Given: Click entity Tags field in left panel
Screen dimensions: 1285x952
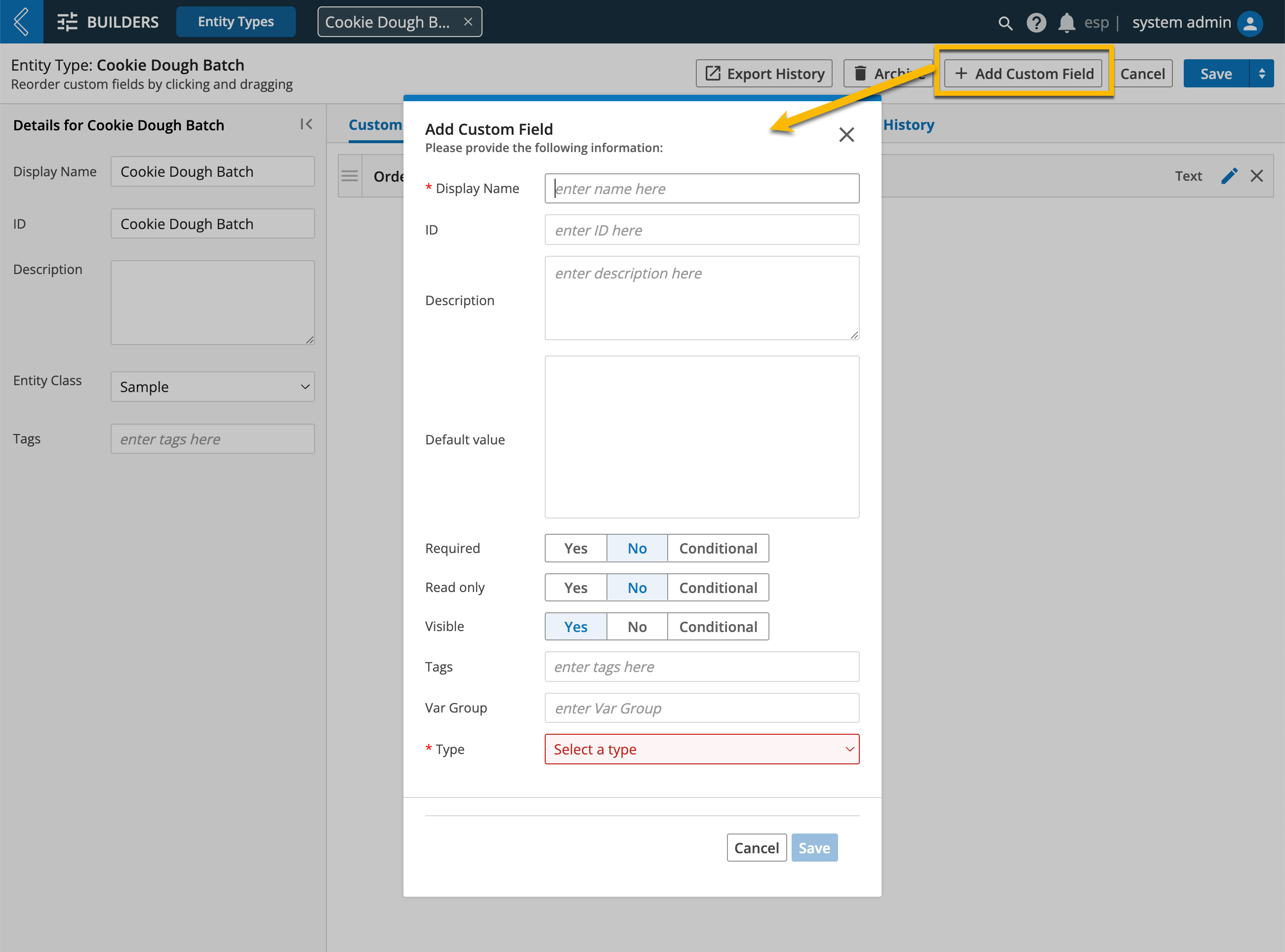Looking at the screenshot, I should 213,439.
